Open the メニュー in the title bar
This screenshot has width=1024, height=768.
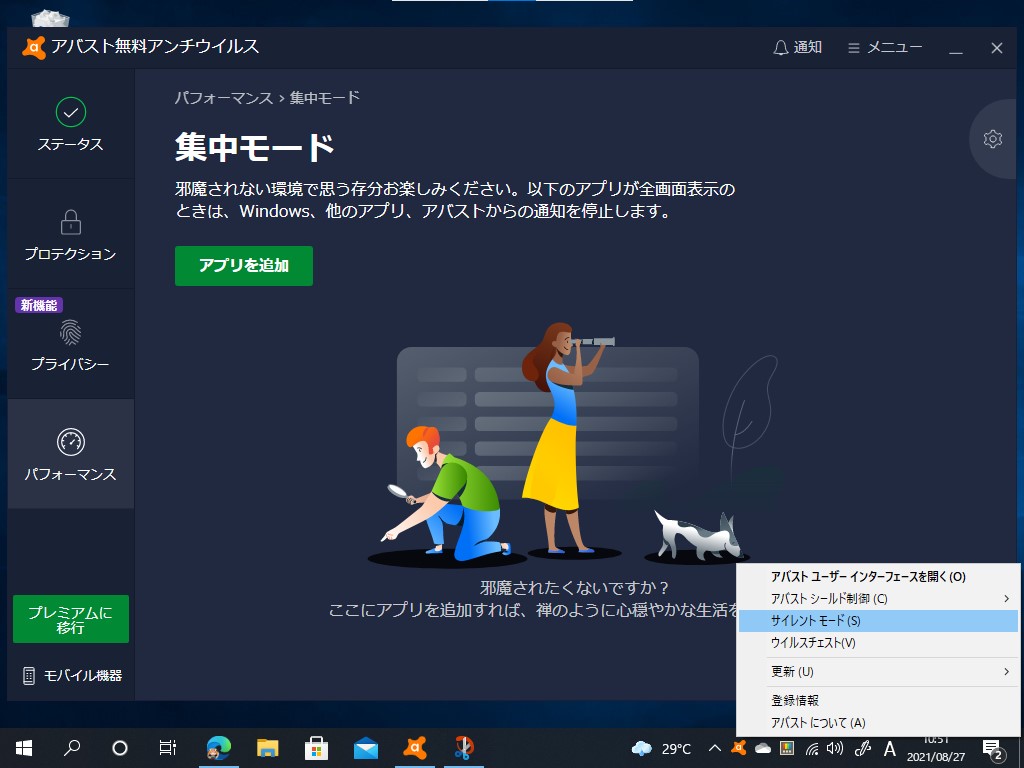coord(884,47)
